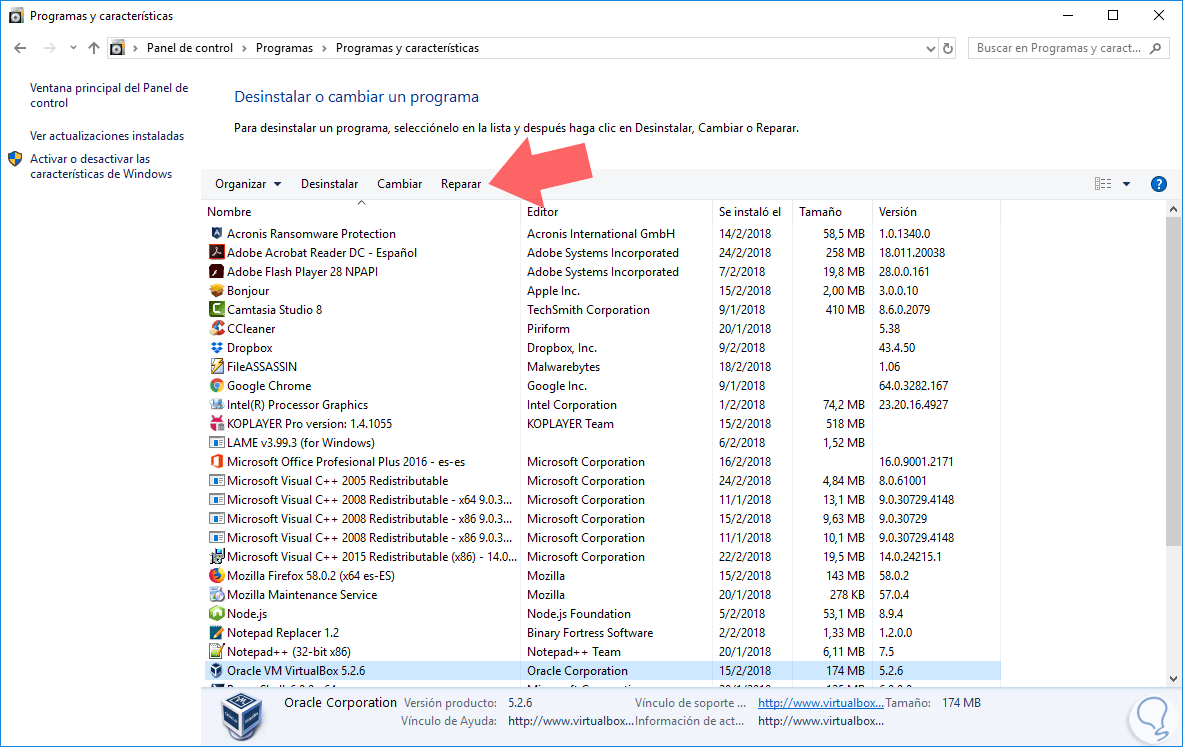The width and height of the screenshot is (1183, 747).
Task: Click the scrollbar down arrow
Action: pos(1173,678)
